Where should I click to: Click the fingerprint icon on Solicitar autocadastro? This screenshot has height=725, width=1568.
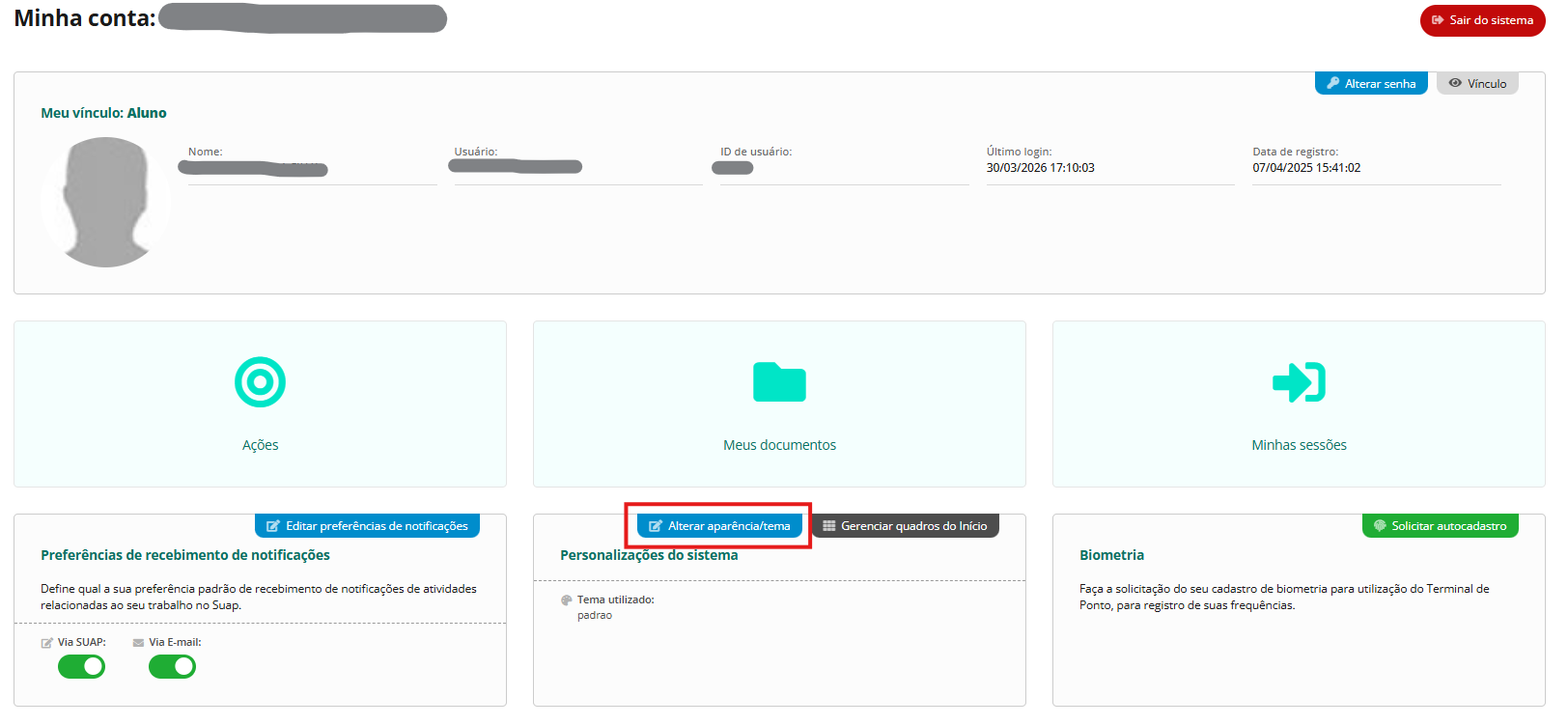click(x=1380, y=526)
